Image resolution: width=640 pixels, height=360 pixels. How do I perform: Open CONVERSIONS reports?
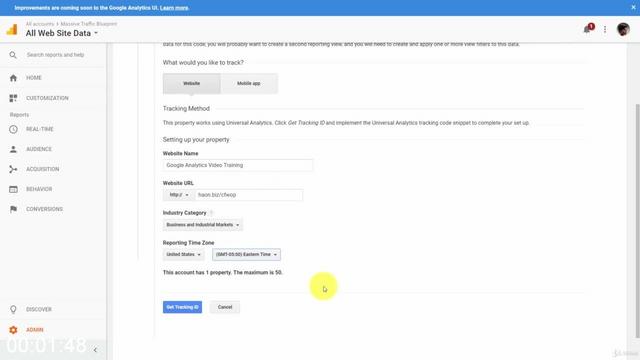click(44, 209)
